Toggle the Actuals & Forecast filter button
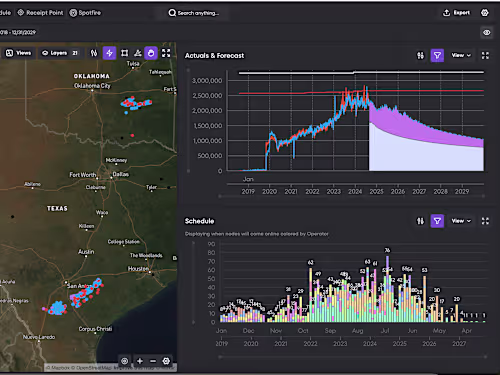The image size is (500, 375). pyautogui.click(x=437, y=55)
